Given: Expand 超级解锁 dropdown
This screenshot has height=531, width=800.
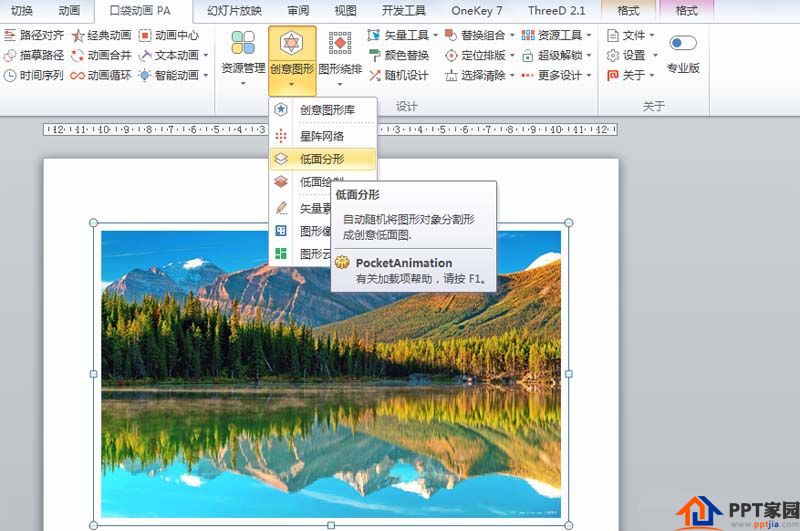Looking at the screenshot, I should (x=588, y=55).
